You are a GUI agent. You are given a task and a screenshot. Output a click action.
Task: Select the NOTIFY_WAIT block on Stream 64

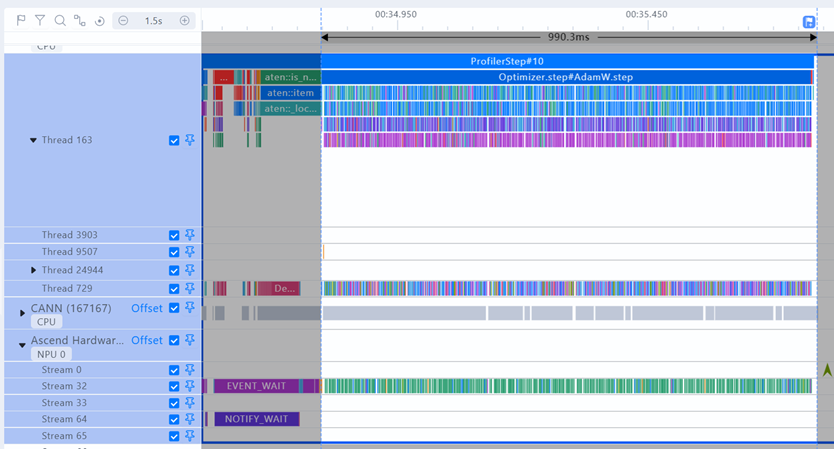click(x=256, y=419)
